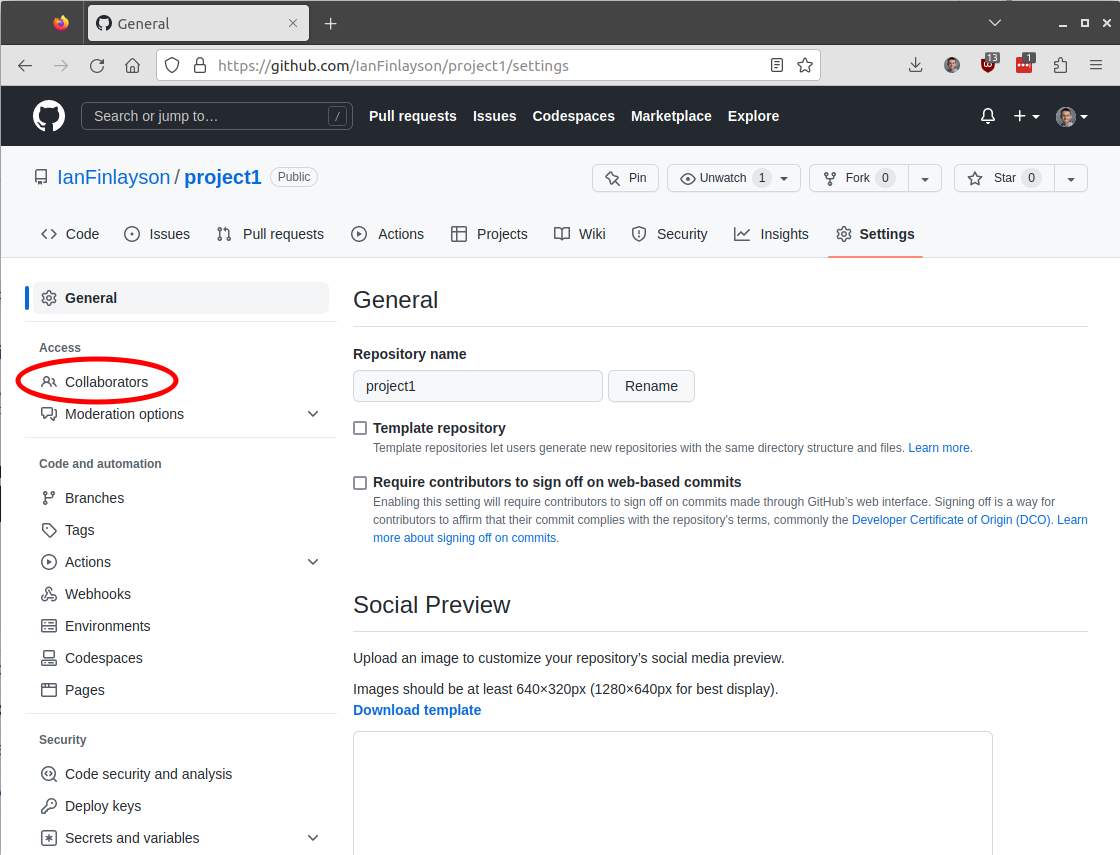Select the Settings tab
This screenshot has width=1120, height=855.
876,234
